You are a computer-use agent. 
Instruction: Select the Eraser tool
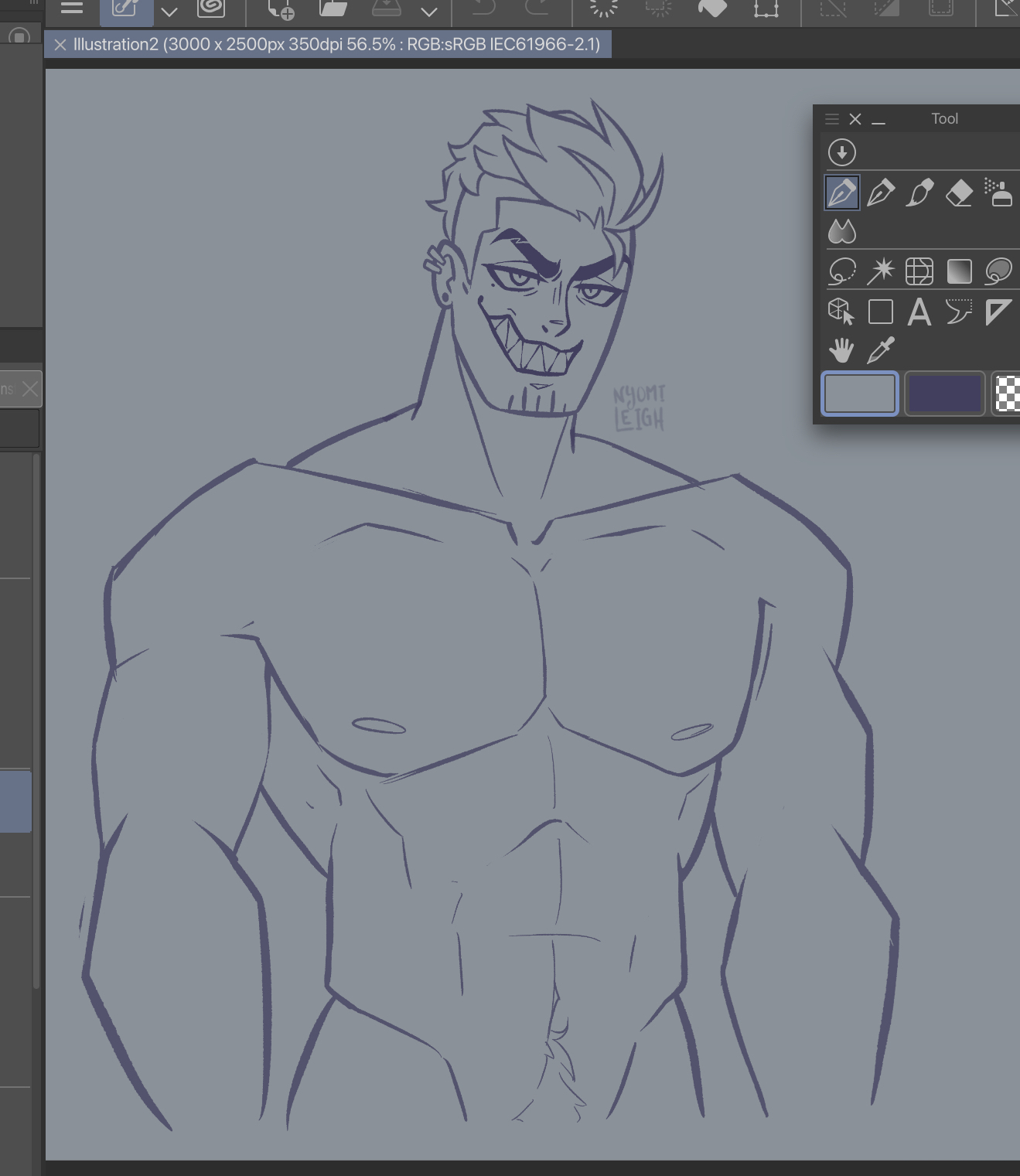959,193
